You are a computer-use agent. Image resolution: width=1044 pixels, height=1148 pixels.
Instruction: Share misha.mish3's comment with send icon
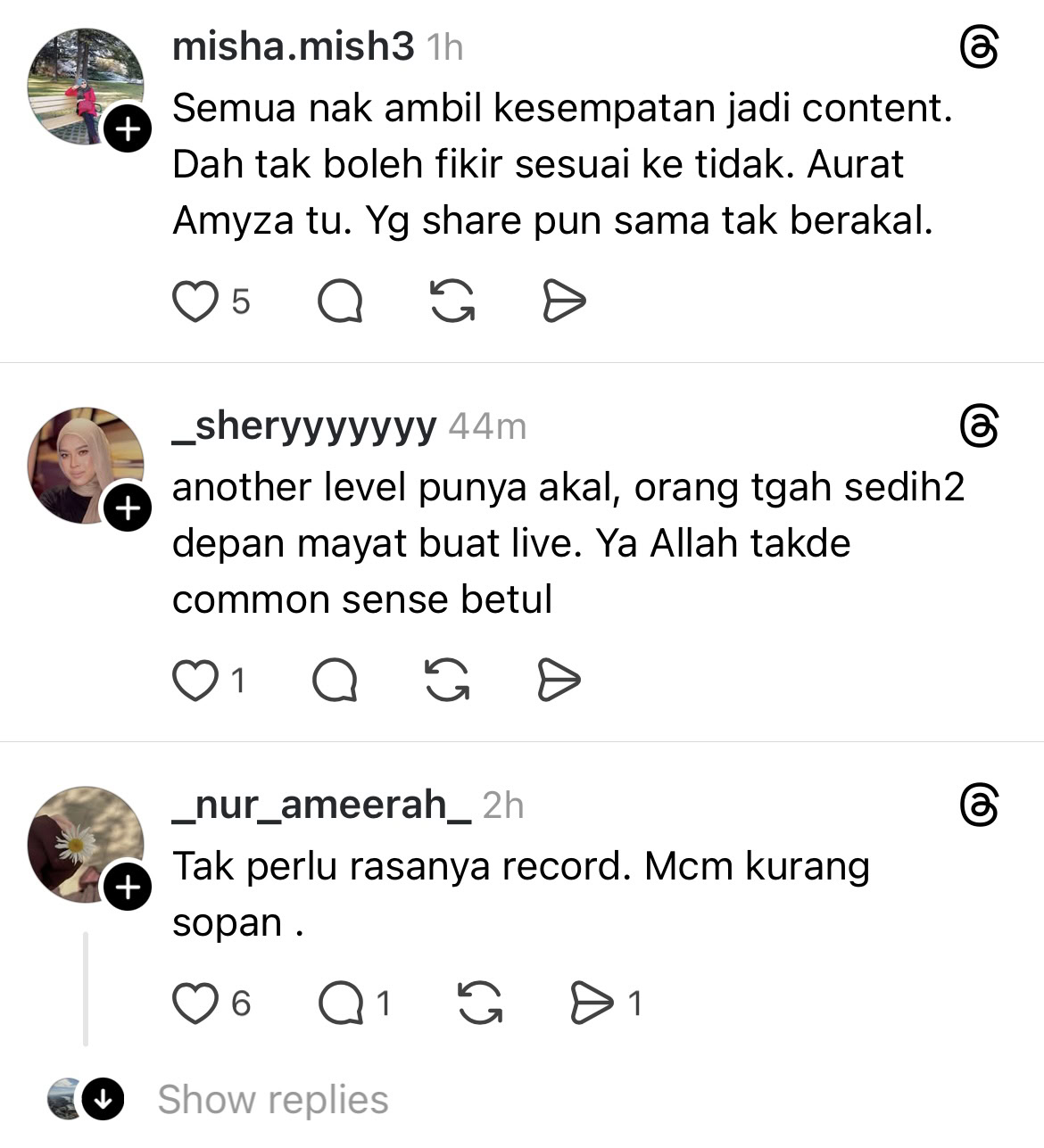coord(564,301)
